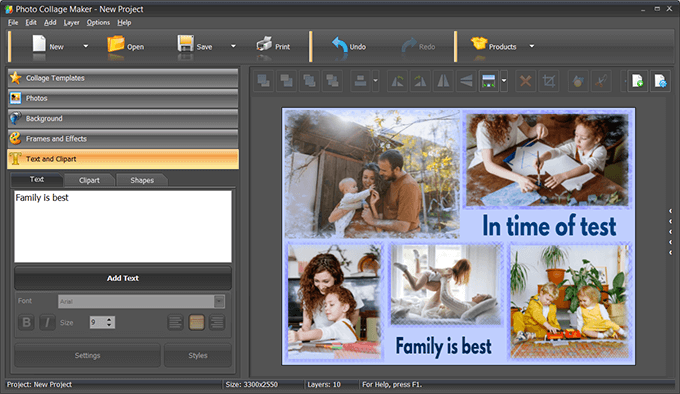Click the Open folder icon
680x394 pixels.
[x=116, y=44]
